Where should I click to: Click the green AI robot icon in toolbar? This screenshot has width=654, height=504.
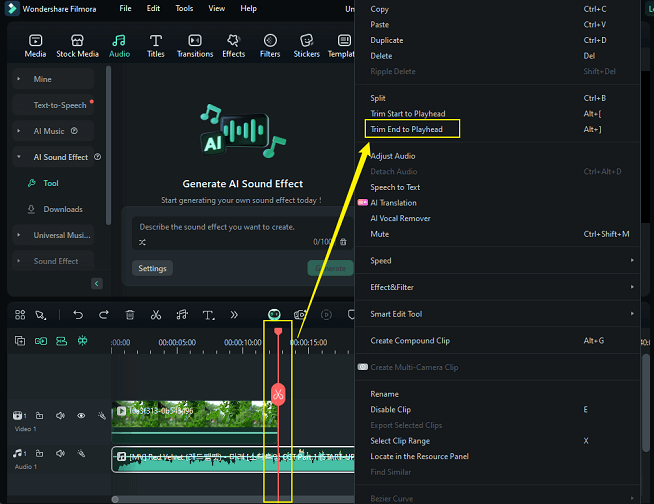[x=274, y=315]
